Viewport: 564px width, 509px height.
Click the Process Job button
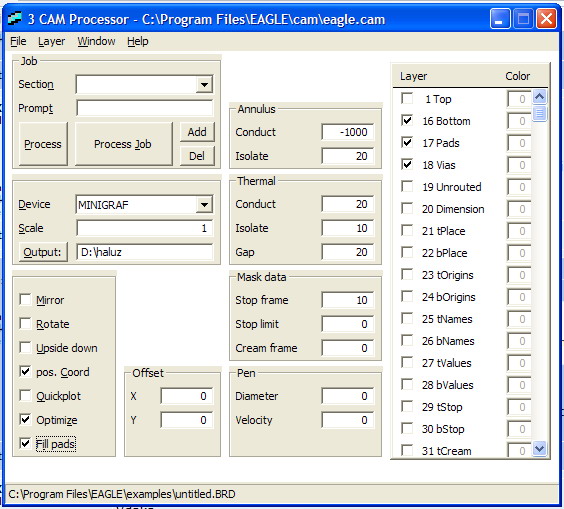pyautogui.click(x=123, y=144)
